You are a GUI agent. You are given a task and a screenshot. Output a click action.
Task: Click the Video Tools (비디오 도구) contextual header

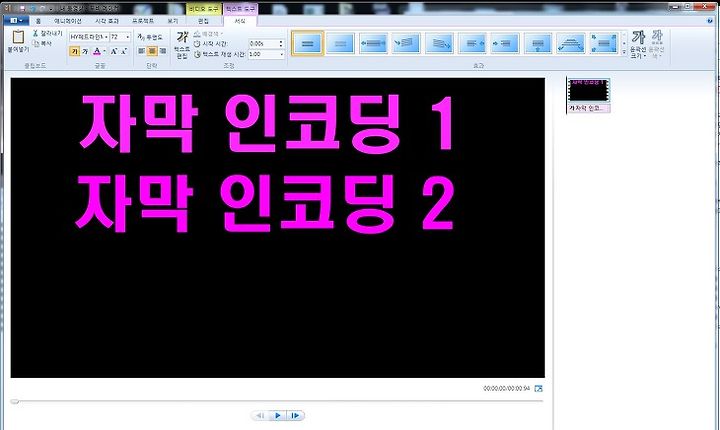click(204, 9)
